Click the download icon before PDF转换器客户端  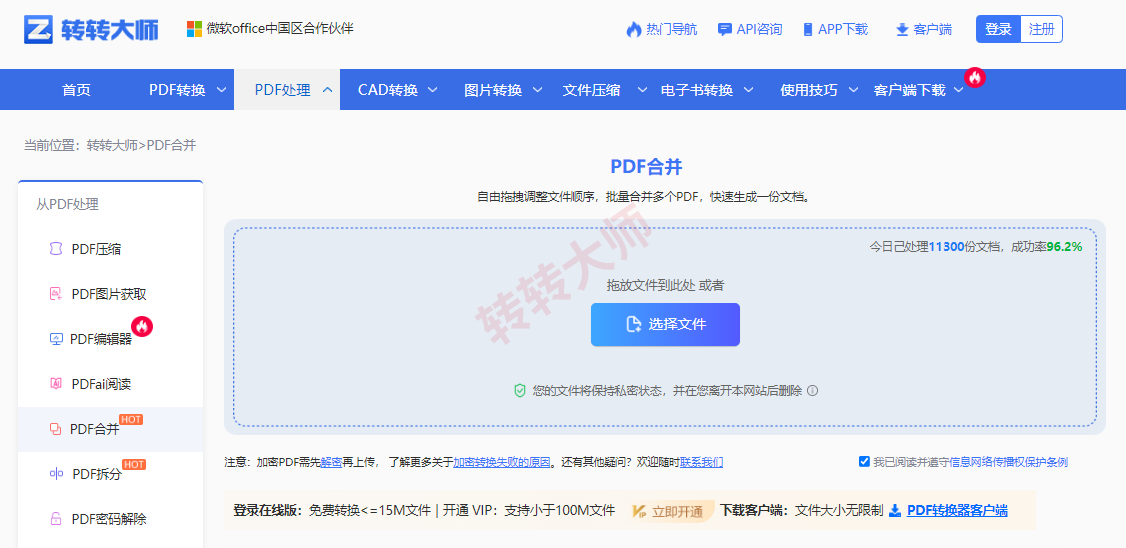point(895,511)
